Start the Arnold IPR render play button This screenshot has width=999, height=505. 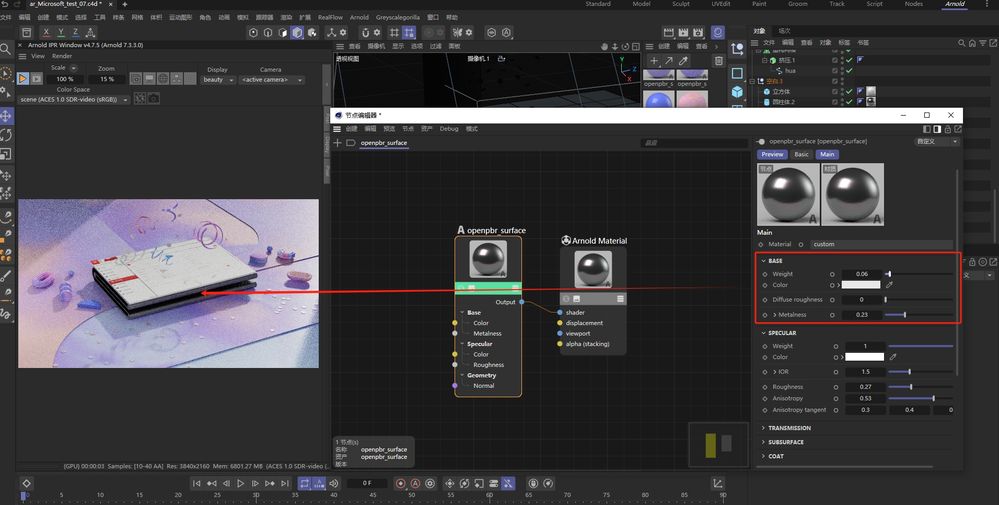[x=23, y=78]
